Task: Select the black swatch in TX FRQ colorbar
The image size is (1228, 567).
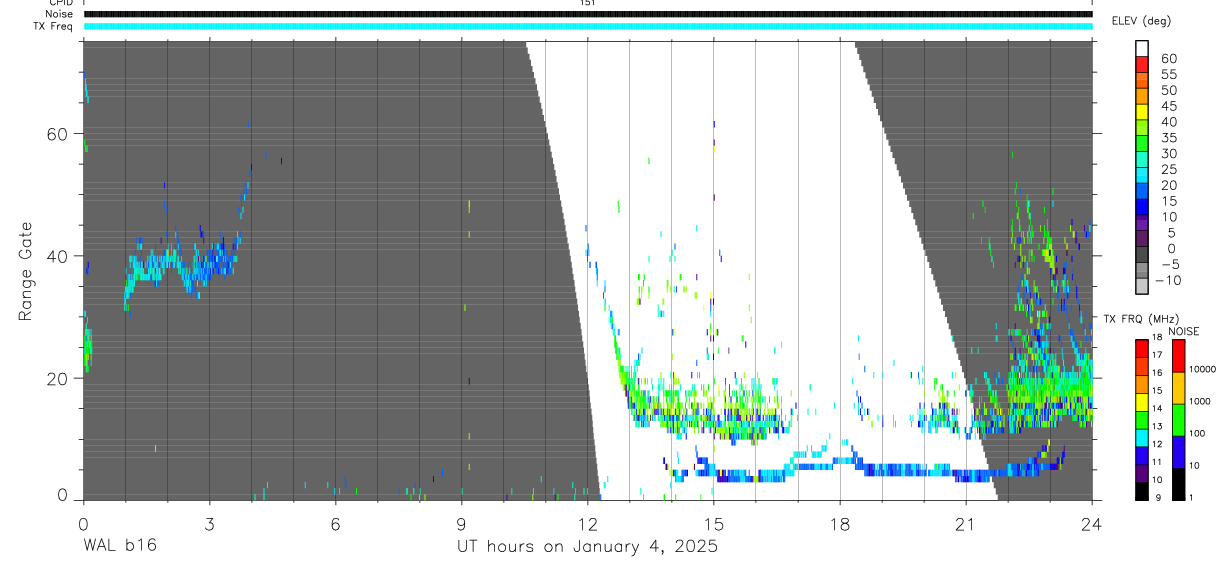Action: tap(1141, 492)
